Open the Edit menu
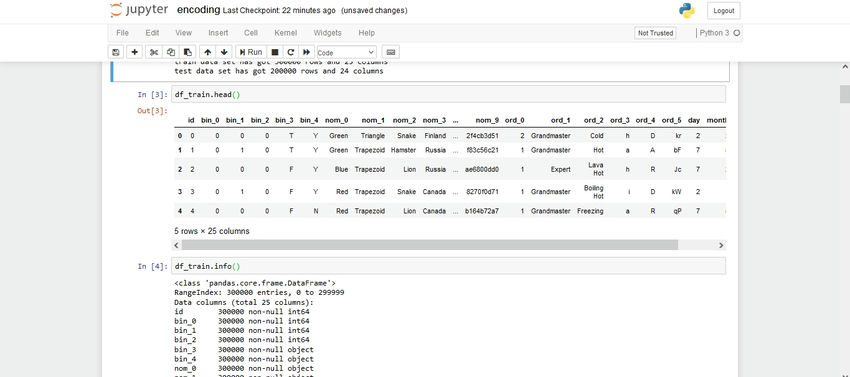 (x=152, y=33)
